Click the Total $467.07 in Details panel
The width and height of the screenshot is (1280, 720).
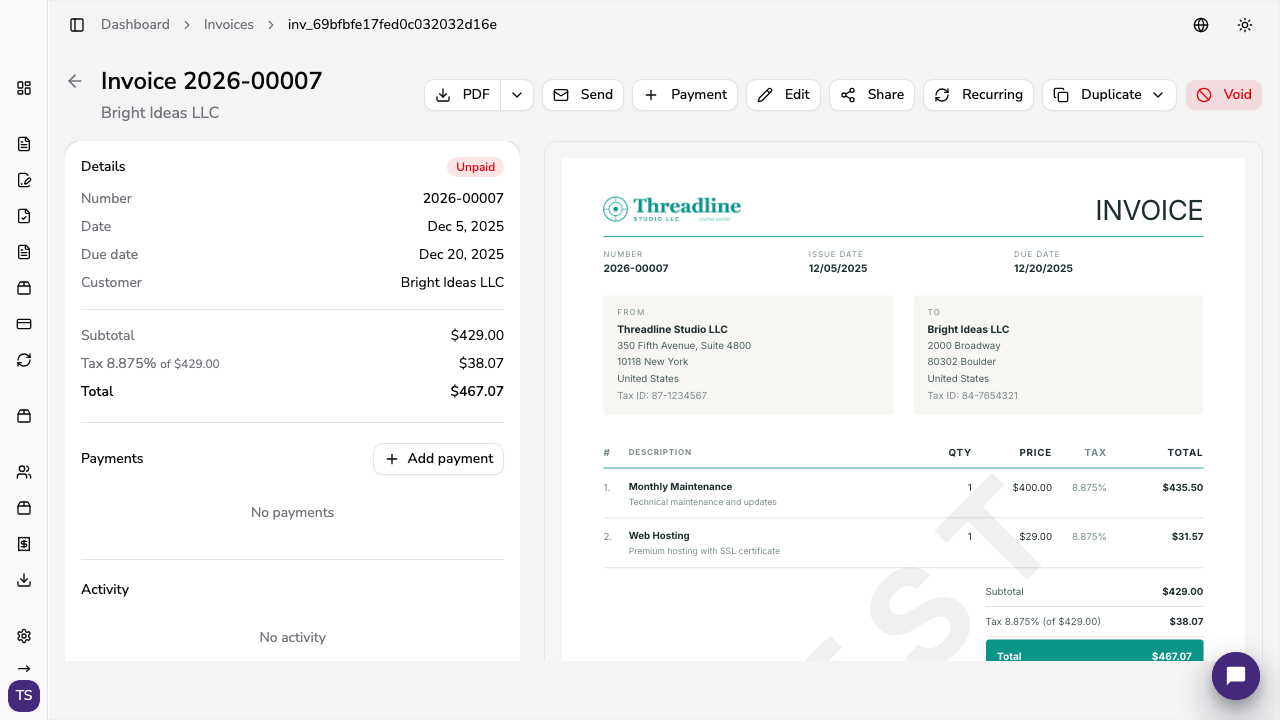pyautogui.click(x=477, y=392)
